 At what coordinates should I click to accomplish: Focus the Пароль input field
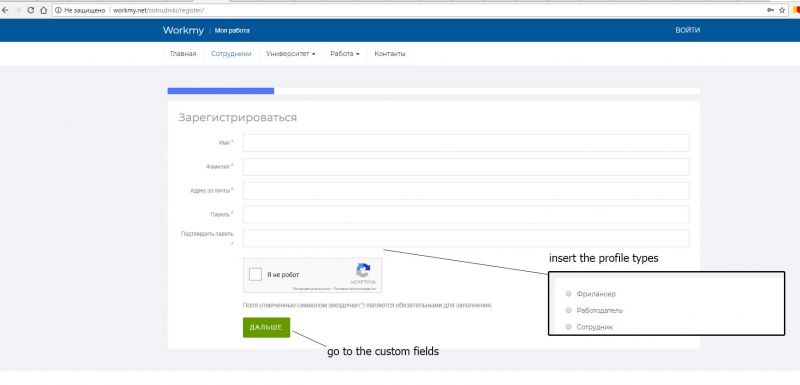pos(466,215)
